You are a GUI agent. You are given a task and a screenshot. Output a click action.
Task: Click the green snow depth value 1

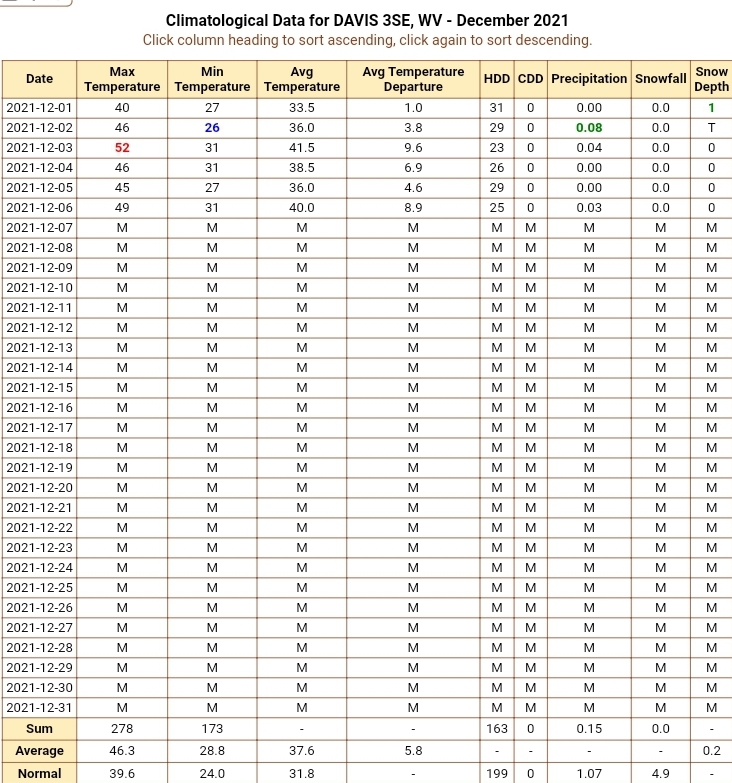(712, 108)
